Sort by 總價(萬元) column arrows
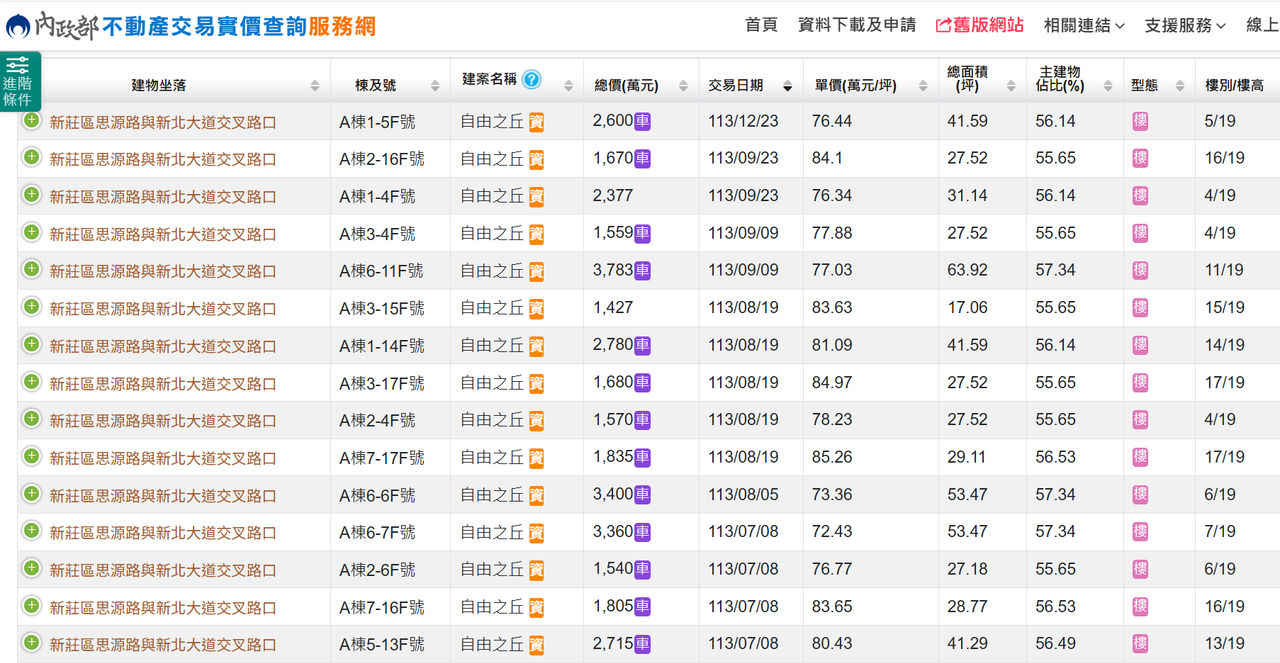The image size is (1280, 663). 683,86
